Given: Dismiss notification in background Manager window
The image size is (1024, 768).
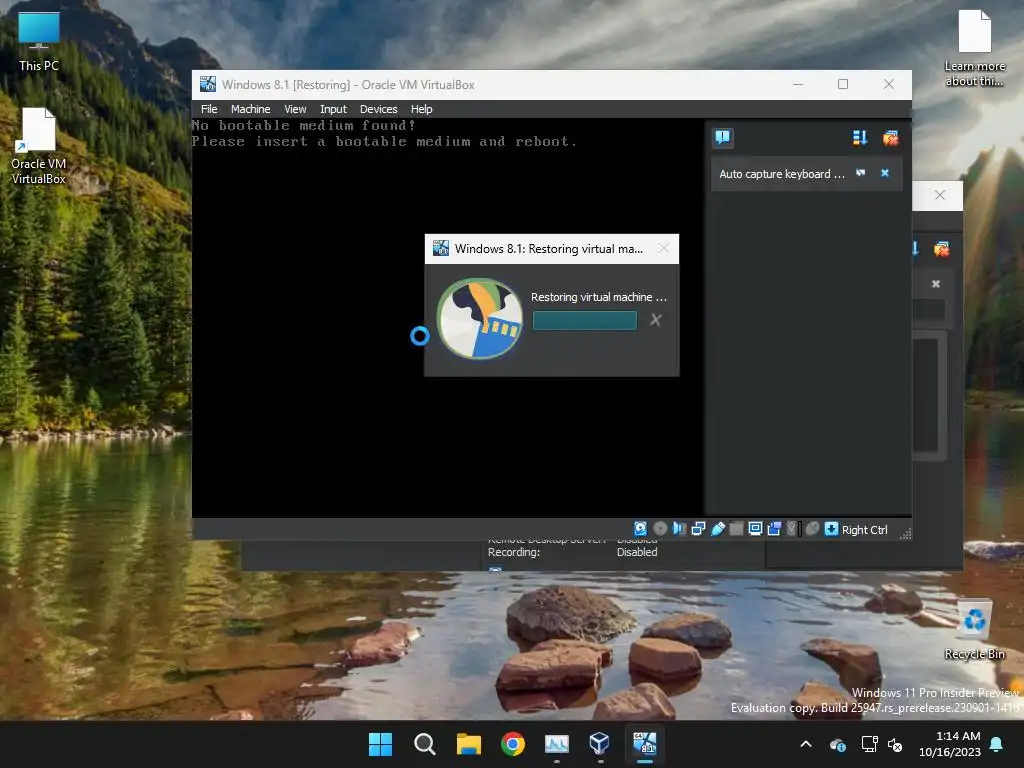Looking at the screenshot, I should pyautogui.click(x=936, y=284).
